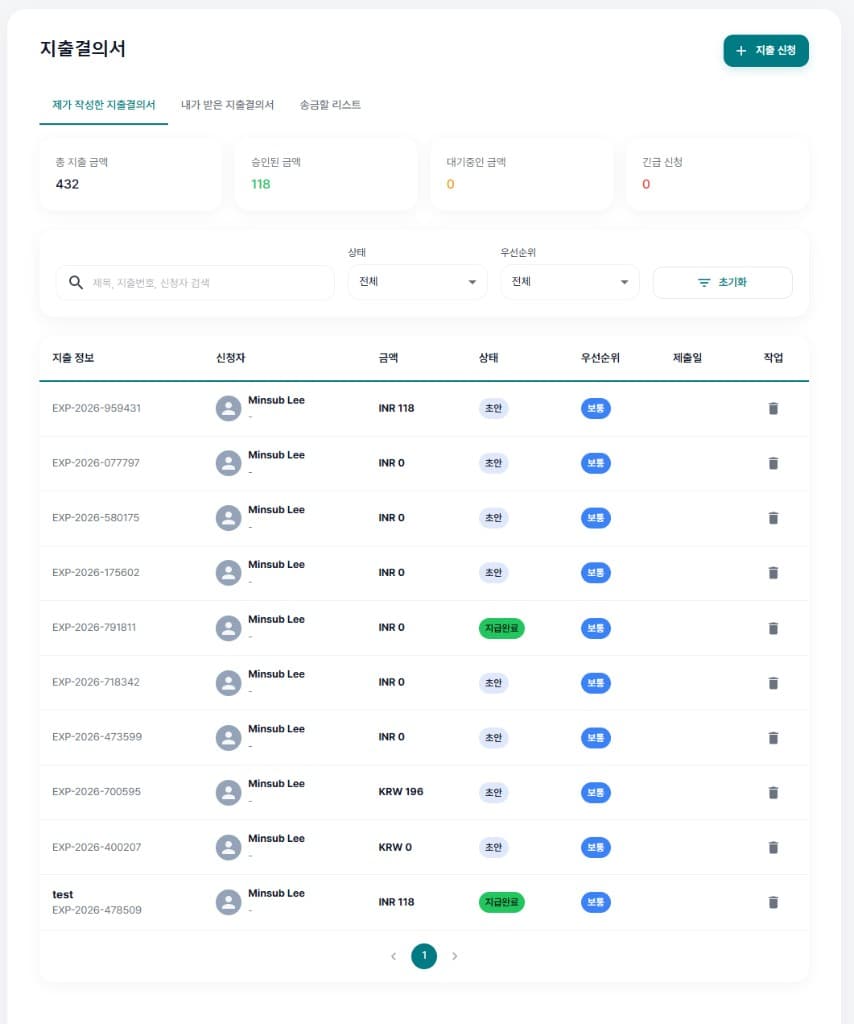Open expense EXP-2026-400207
Image resolution: width=854 pixels, height=1024 pixels.
(x=97, y=848)
